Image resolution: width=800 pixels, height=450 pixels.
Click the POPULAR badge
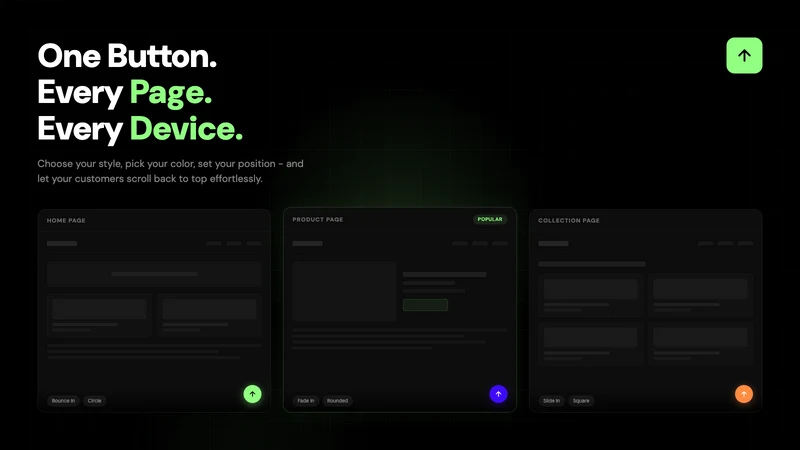coord(490,219)
